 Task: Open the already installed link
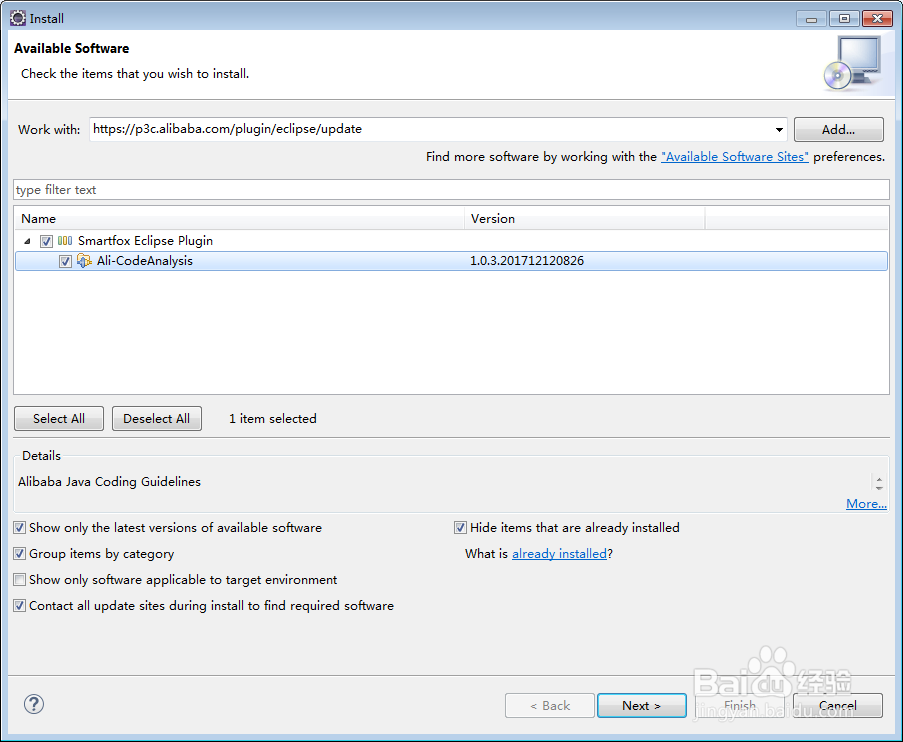[x=559, y=554]
